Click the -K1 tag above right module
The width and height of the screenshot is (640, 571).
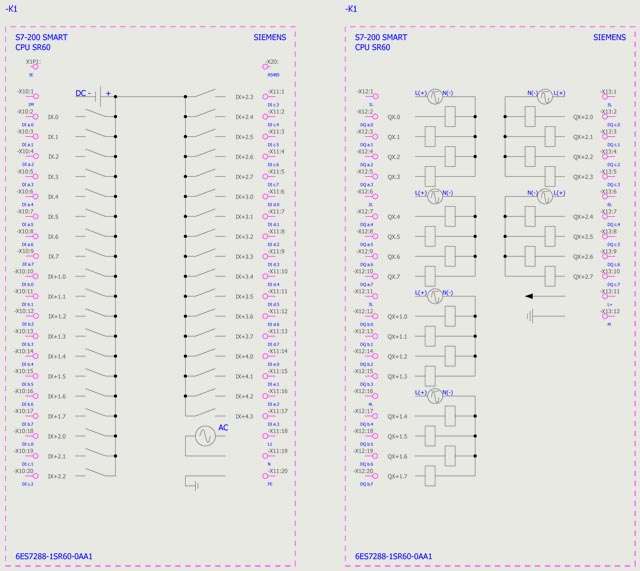(351, 9)
